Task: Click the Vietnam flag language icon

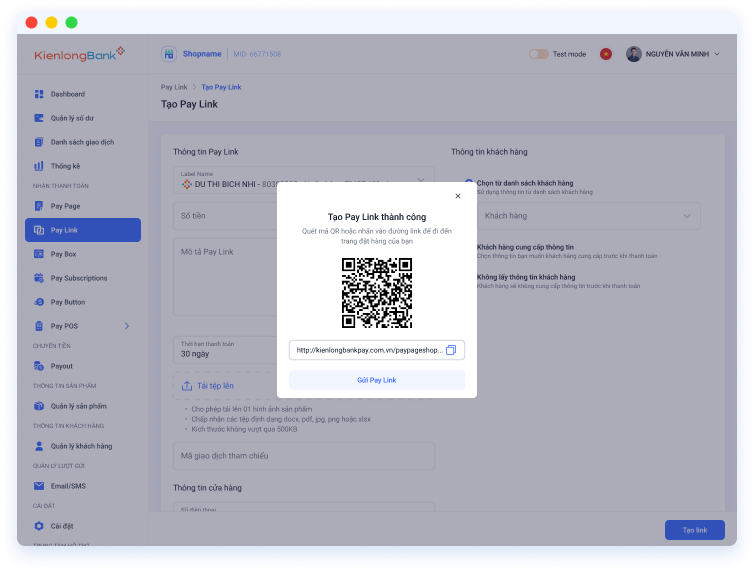Action: pos(606,54)
